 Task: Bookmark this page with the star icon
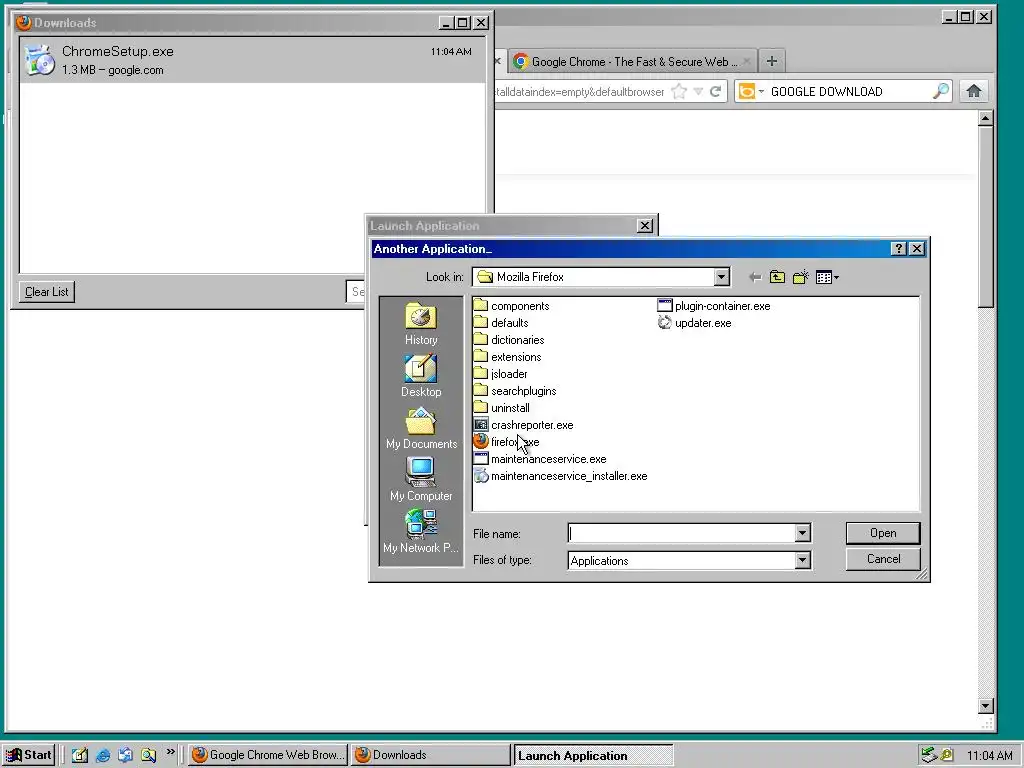(x=679, y=91)
